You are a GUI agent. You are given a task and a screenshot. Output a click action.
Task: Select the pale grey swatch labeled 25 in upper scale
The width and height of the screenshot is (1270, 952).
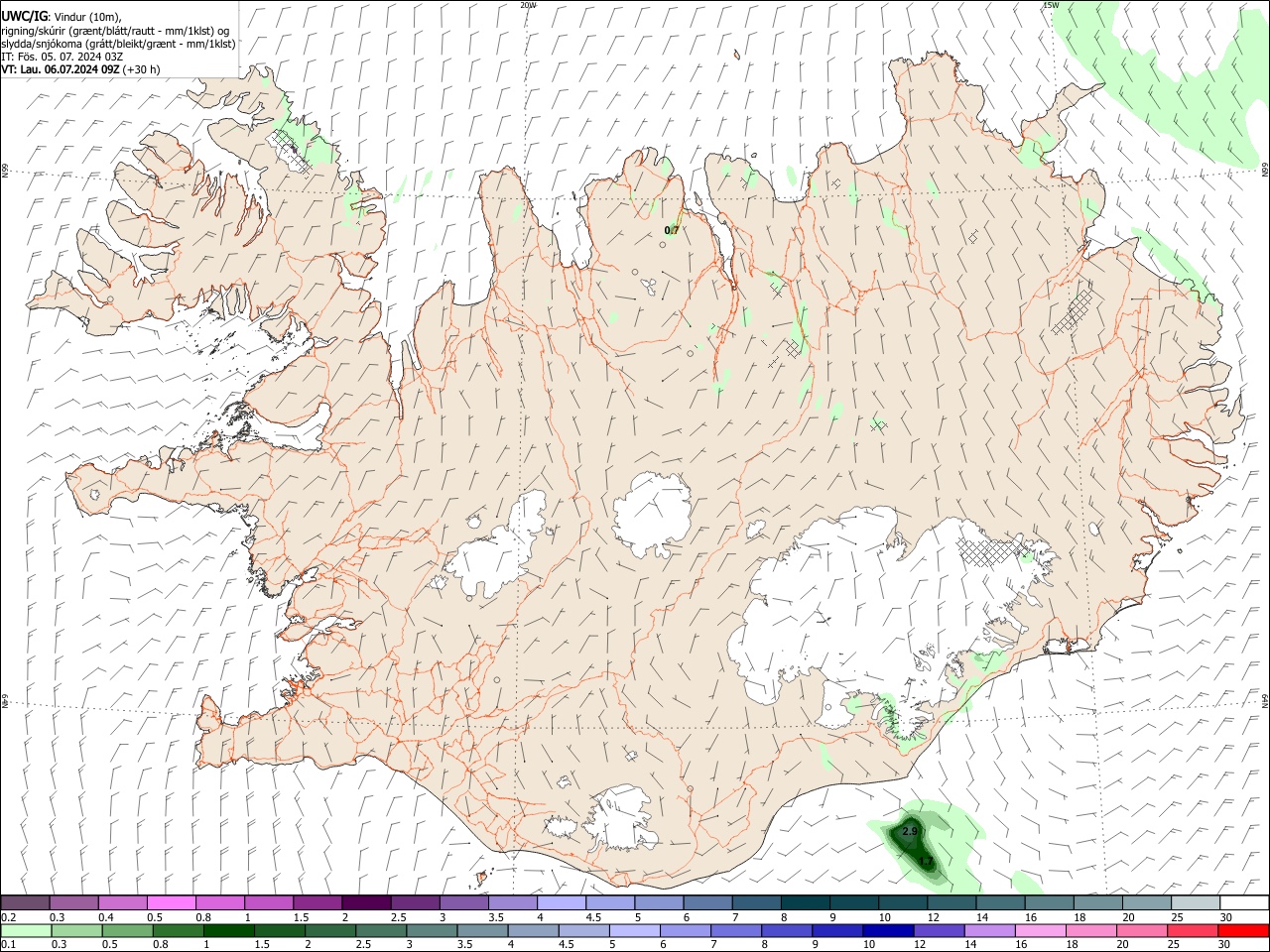click(1195, 903)
